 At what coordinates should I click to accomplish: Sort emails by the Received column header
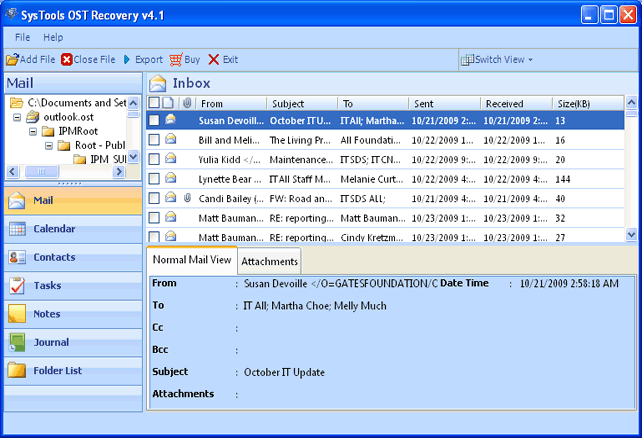515,103
